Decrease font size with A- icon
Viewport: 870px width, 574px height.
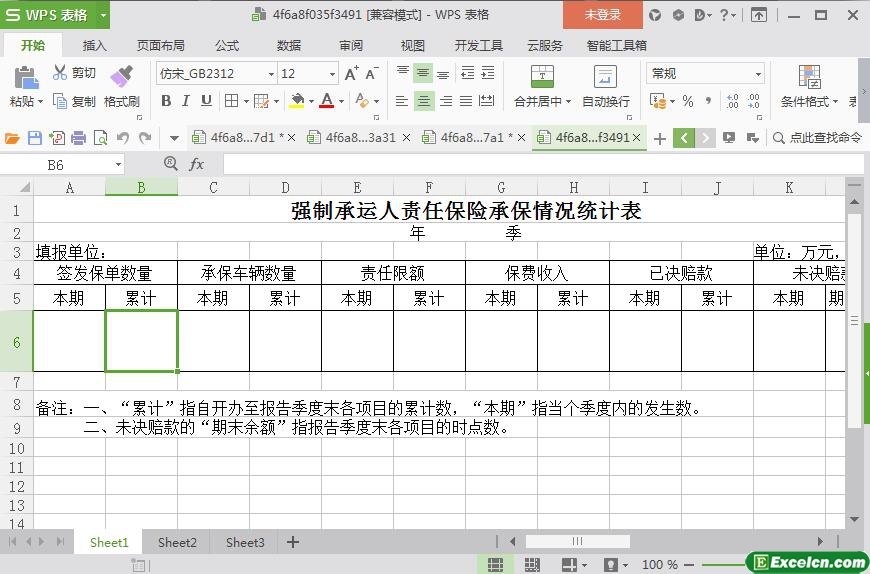pyautogui.click(x=371, y=73)
